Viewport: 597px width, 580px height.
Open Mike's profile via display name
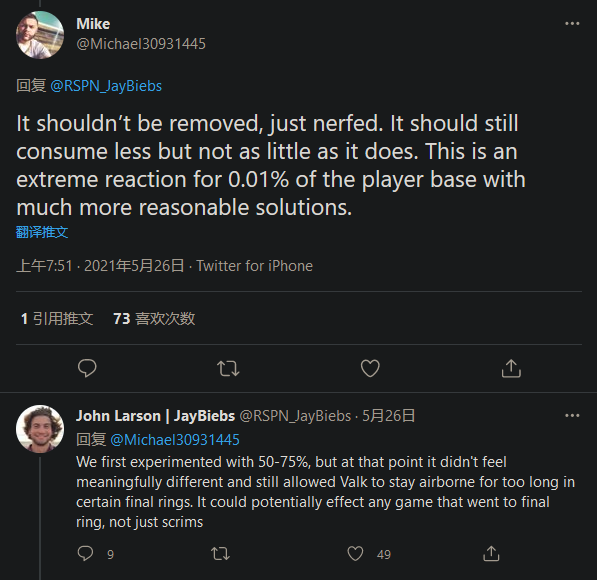pos(93,24)
